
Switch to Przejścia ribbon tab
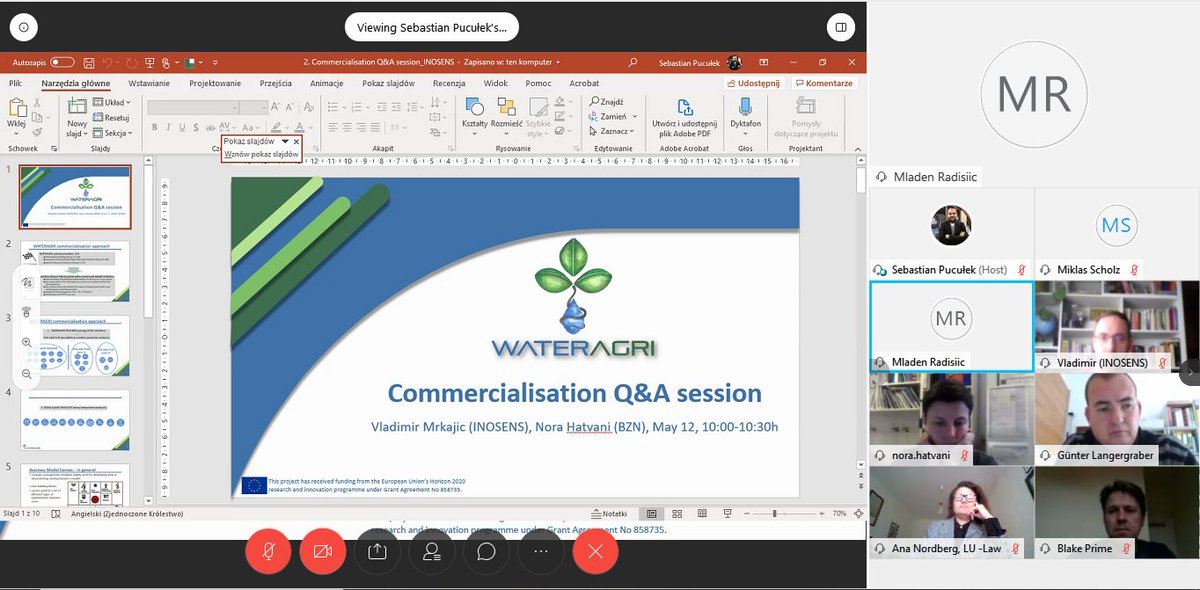(276, 84)
